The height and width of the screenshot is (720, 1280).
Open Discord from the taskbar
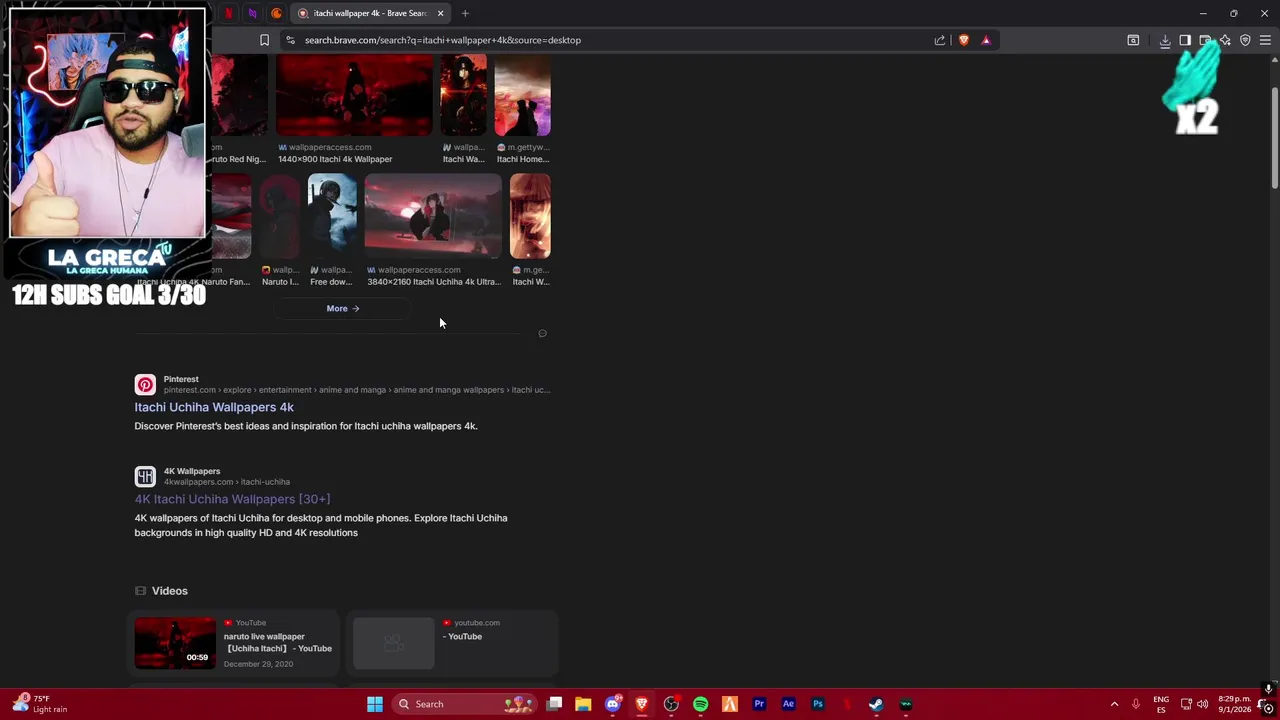tap(612, 704)
